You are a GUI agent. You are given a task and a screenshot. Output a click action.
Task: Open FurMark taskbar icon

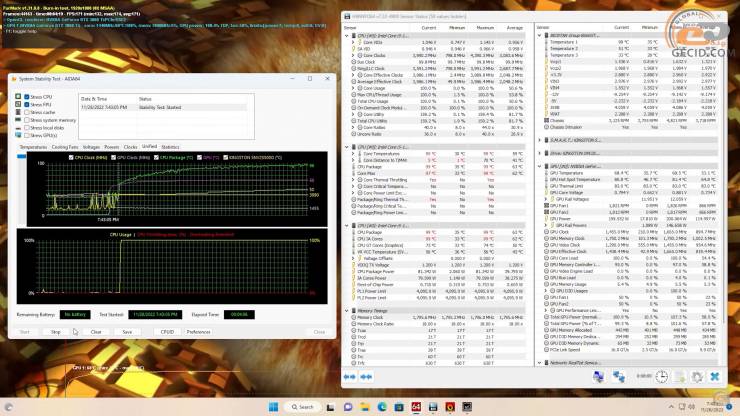point(450,407)
